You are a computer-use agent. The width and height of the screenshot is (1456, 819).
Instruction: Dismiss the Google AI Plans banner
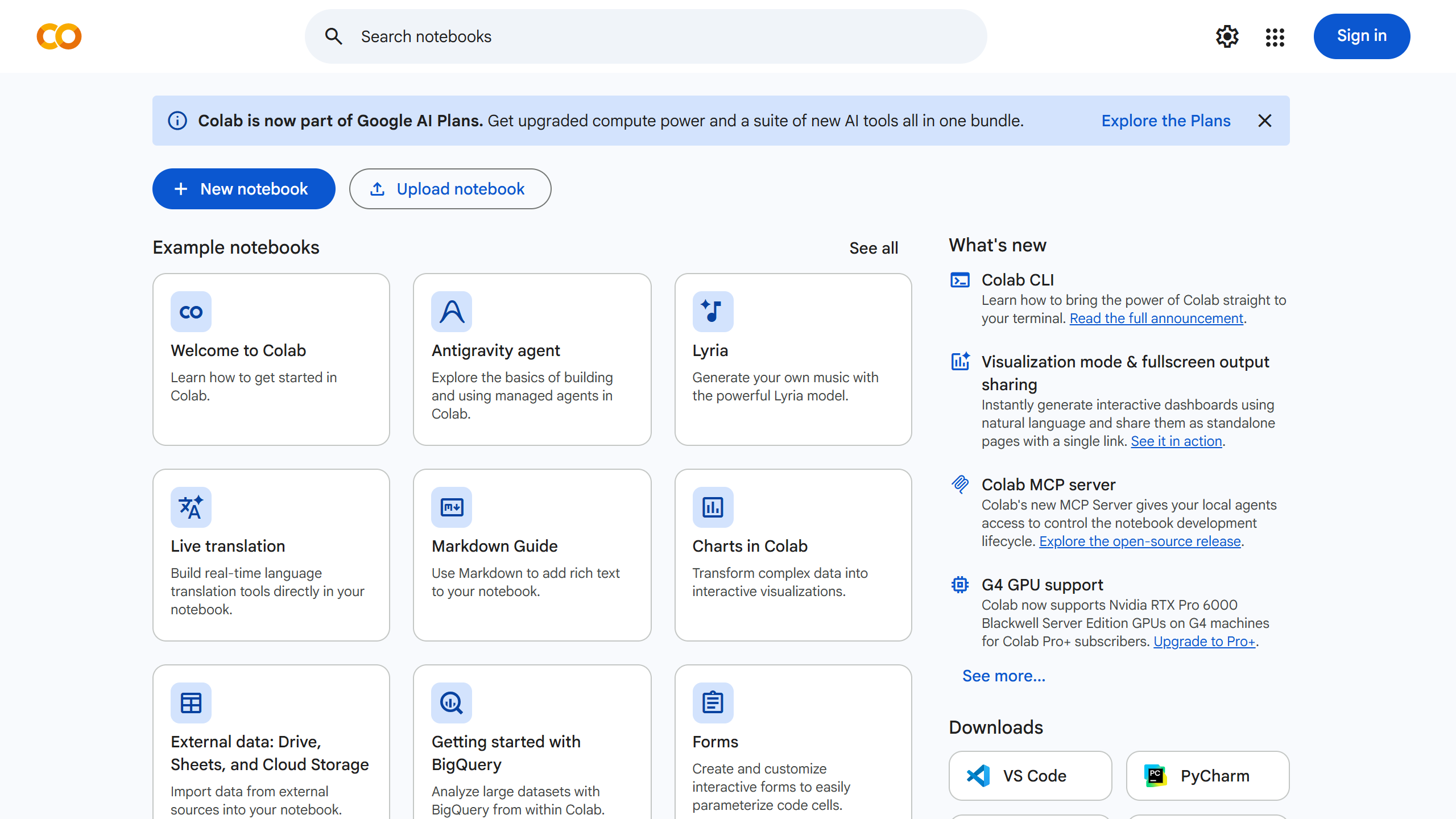(x=1265, y=121)
